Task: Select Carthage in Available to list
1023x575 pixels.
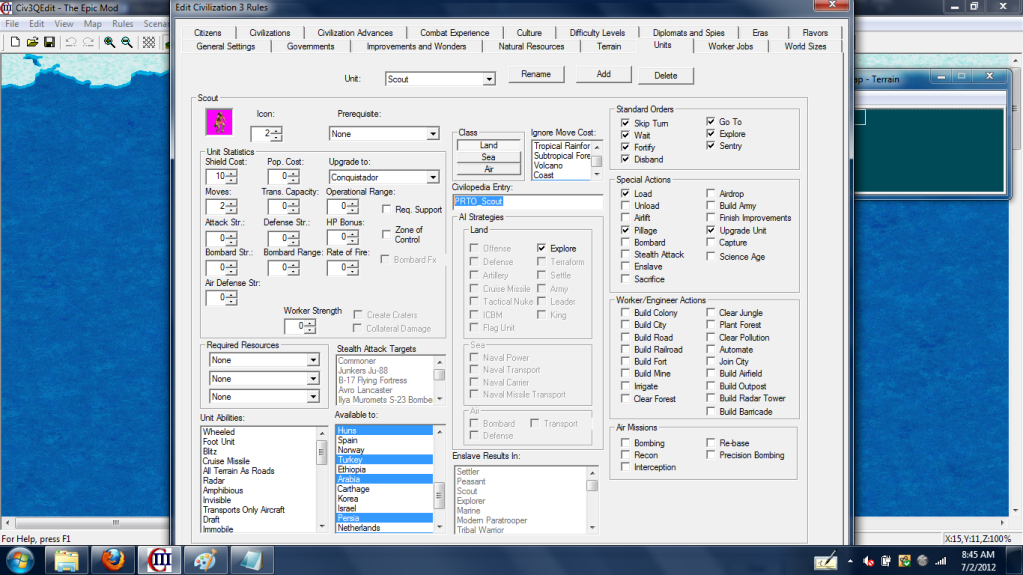Action: (x=384, y=489)
